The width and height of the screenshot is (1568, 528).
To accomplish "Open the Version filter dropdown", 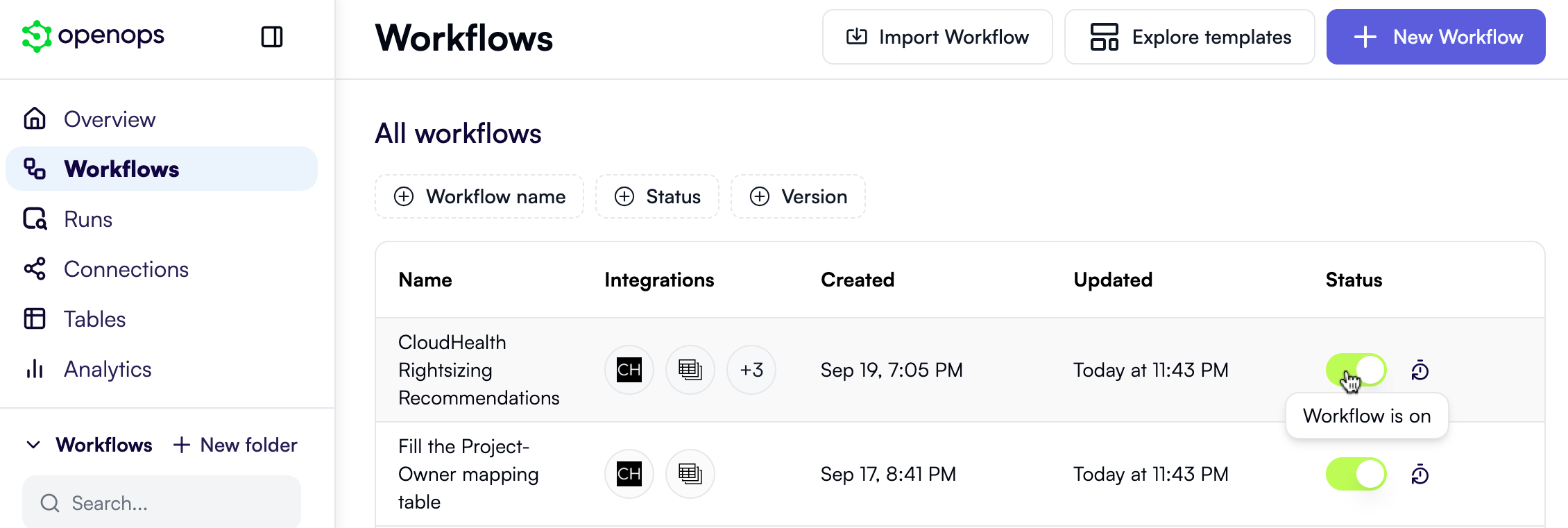I will [x=798, y=196].
